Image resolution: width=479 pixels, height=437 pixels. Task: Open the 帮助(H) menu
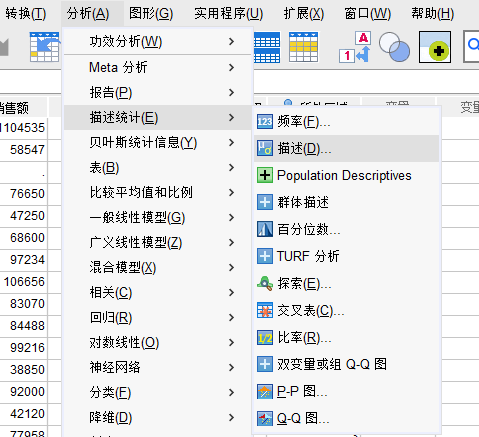click(x=432, y=14)
